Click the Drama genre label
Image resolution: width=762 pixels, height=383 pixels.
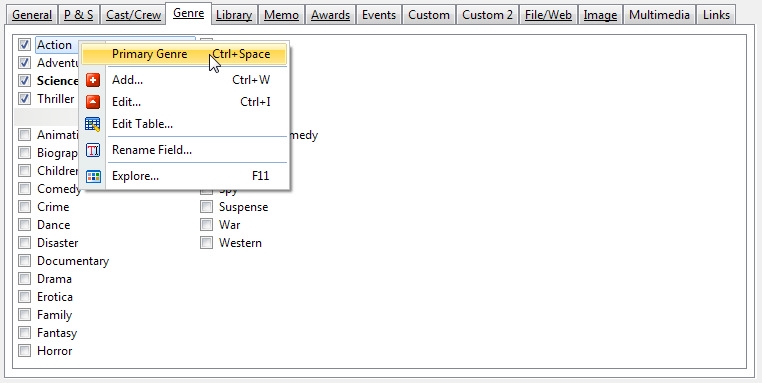coord(54,279)
